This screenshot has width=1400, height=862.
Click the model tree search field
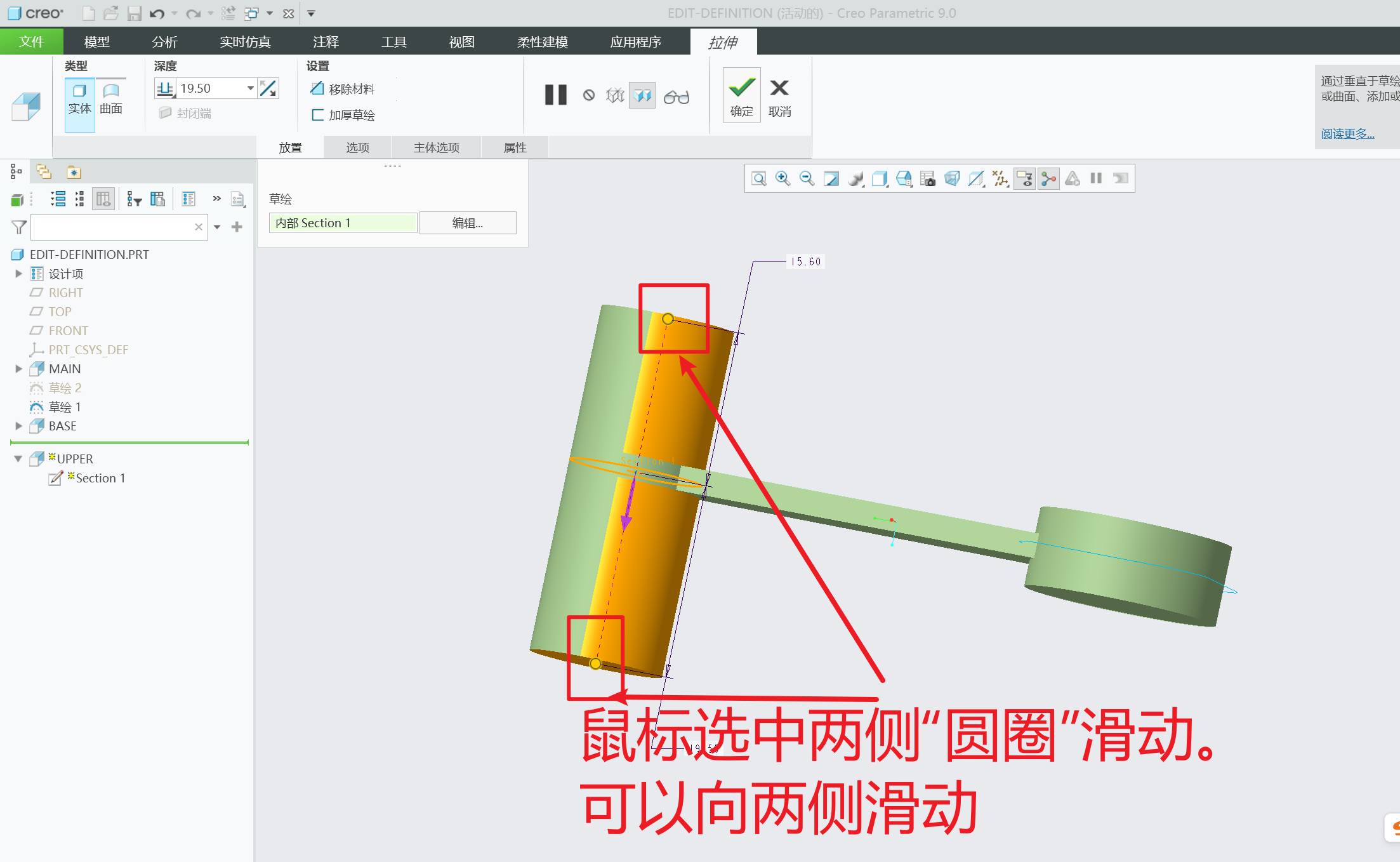(x=112, y=227)
